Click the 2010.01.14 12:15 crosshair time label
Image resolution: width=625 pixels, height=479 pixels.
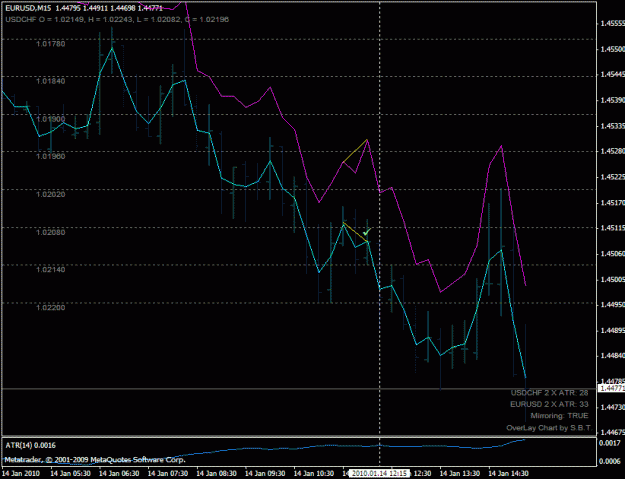point(379,473)
